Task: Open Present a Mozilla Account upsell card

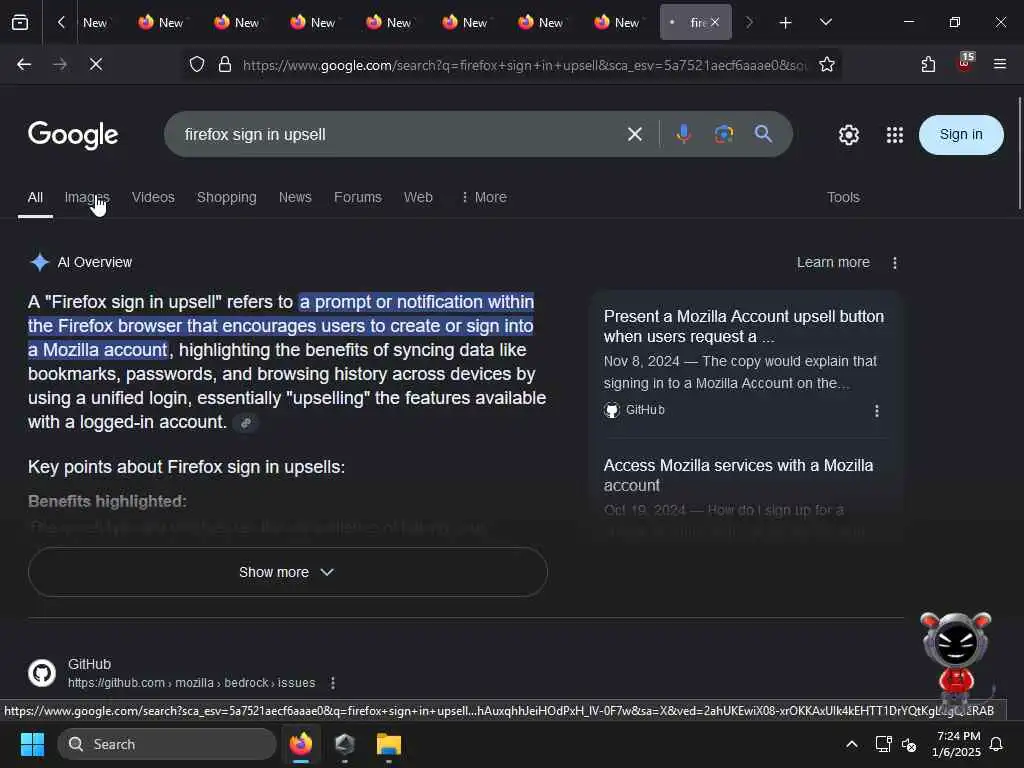Action: [744, 327]
